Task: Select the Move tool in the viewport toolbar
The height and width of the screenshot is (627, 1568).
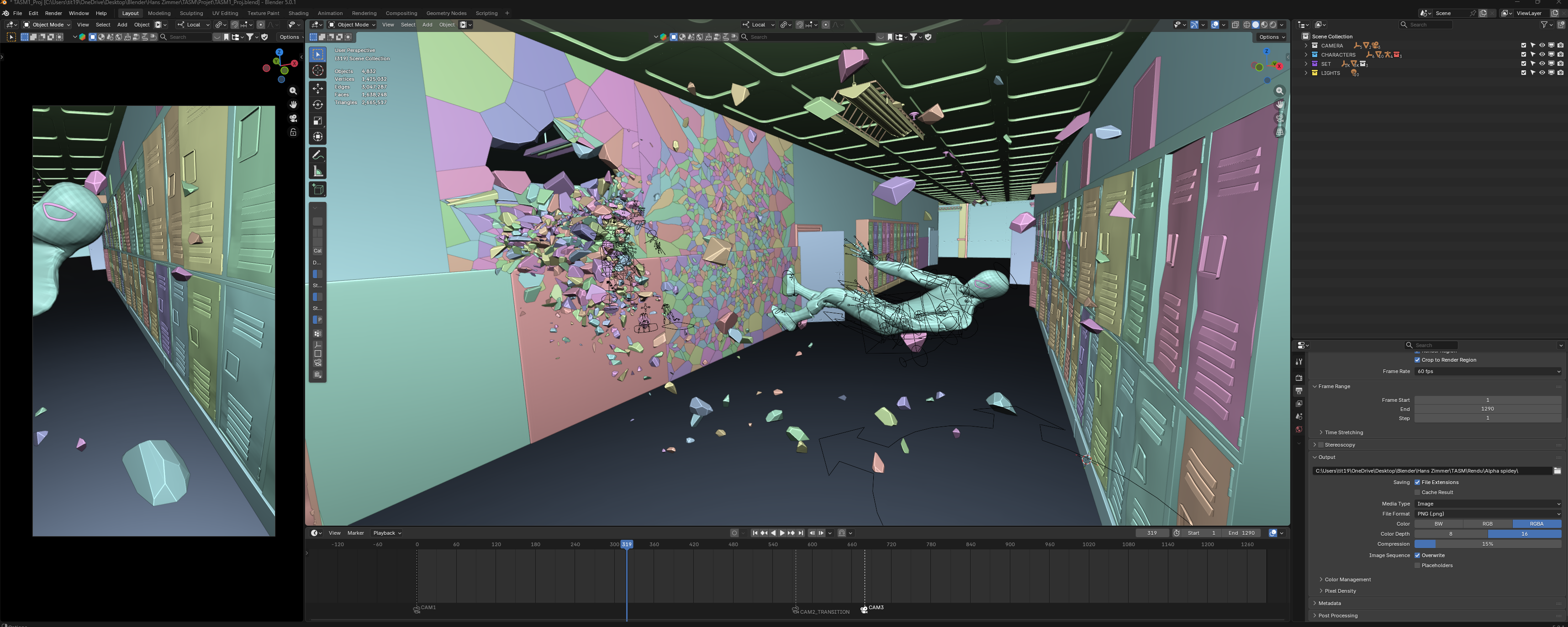Action: (x=317, y=87)
